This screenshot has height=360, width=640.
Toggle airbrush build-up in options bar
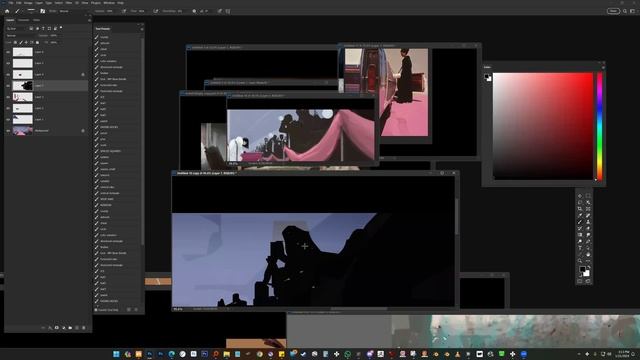click(156, 11)
